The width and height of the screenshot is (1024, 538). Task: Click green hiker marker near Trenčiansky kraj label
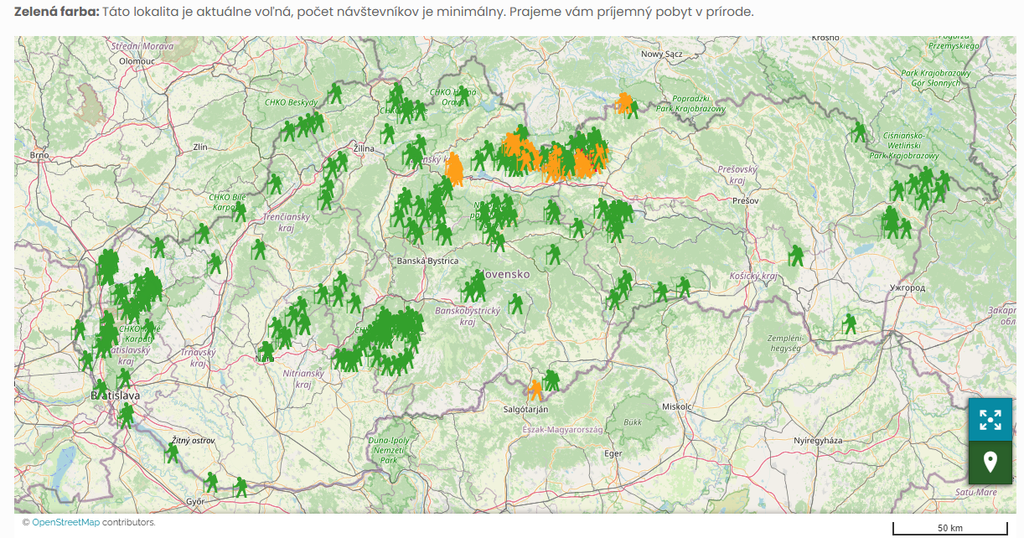click(x=276, y=184)
